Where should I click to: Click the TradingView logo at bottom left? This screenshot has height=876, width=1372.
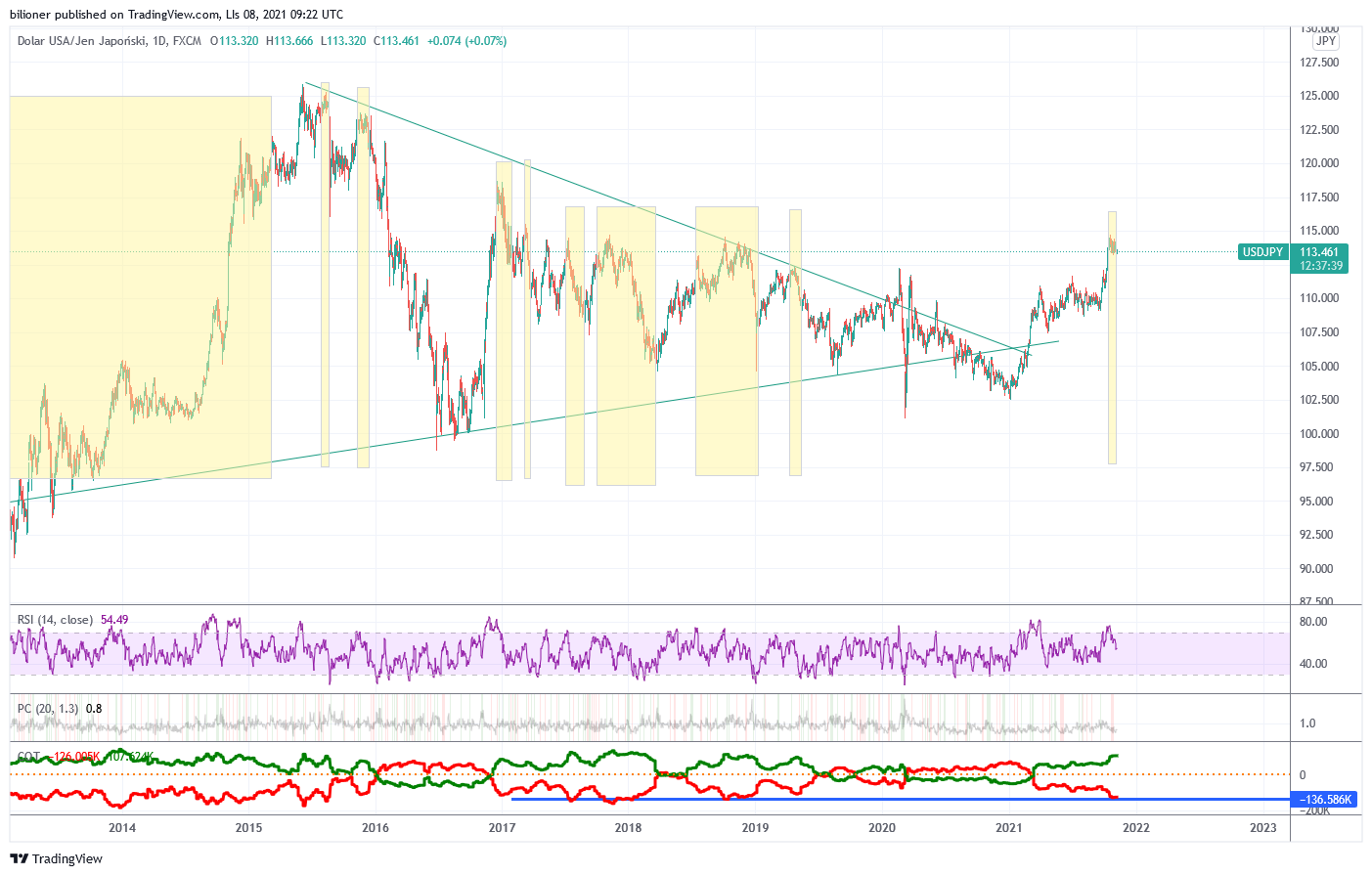[x=54, y=858]
